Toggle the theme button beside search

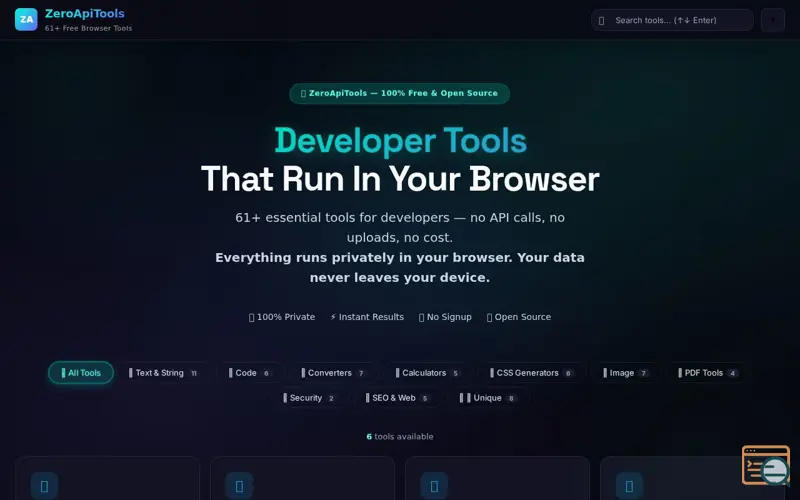point(773,20)
